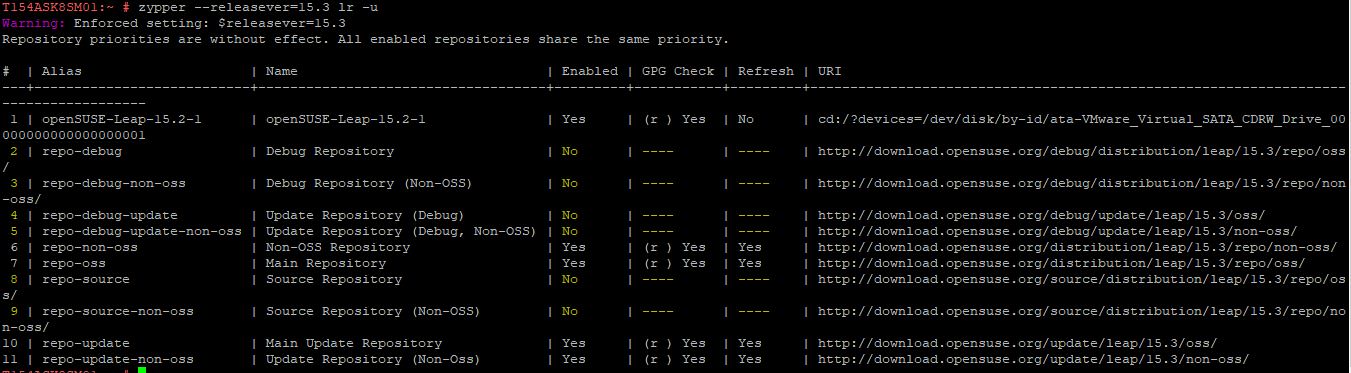Select alias 'openSUSE-Leap-15.2-1' in first row
Screen dimensions: 1351x373
pyautogui.click(x=121, y=119)
